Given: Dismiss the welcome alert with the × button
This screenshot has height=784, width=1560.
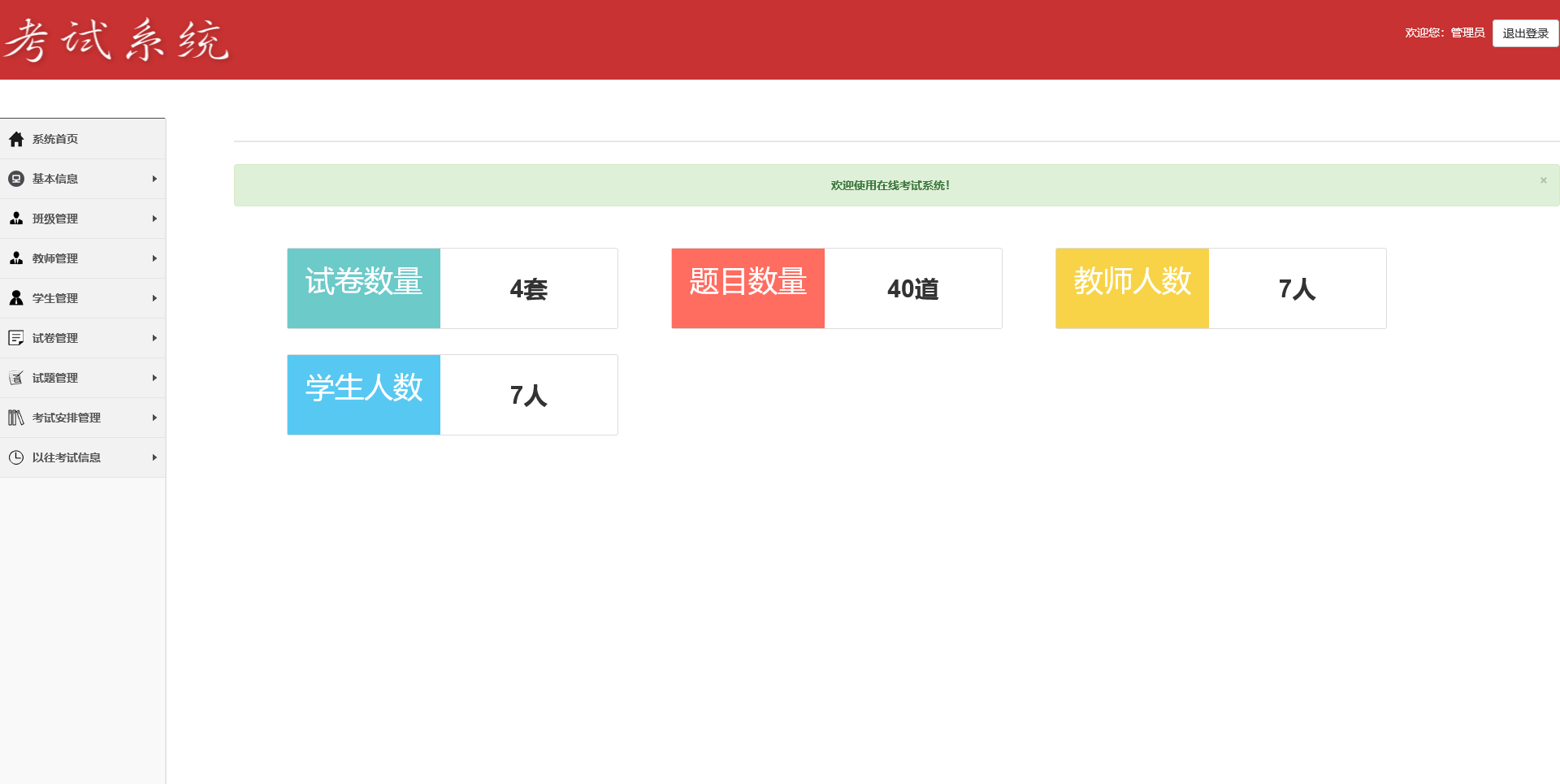Looking at the screenshot, I should coord(1542,180).
